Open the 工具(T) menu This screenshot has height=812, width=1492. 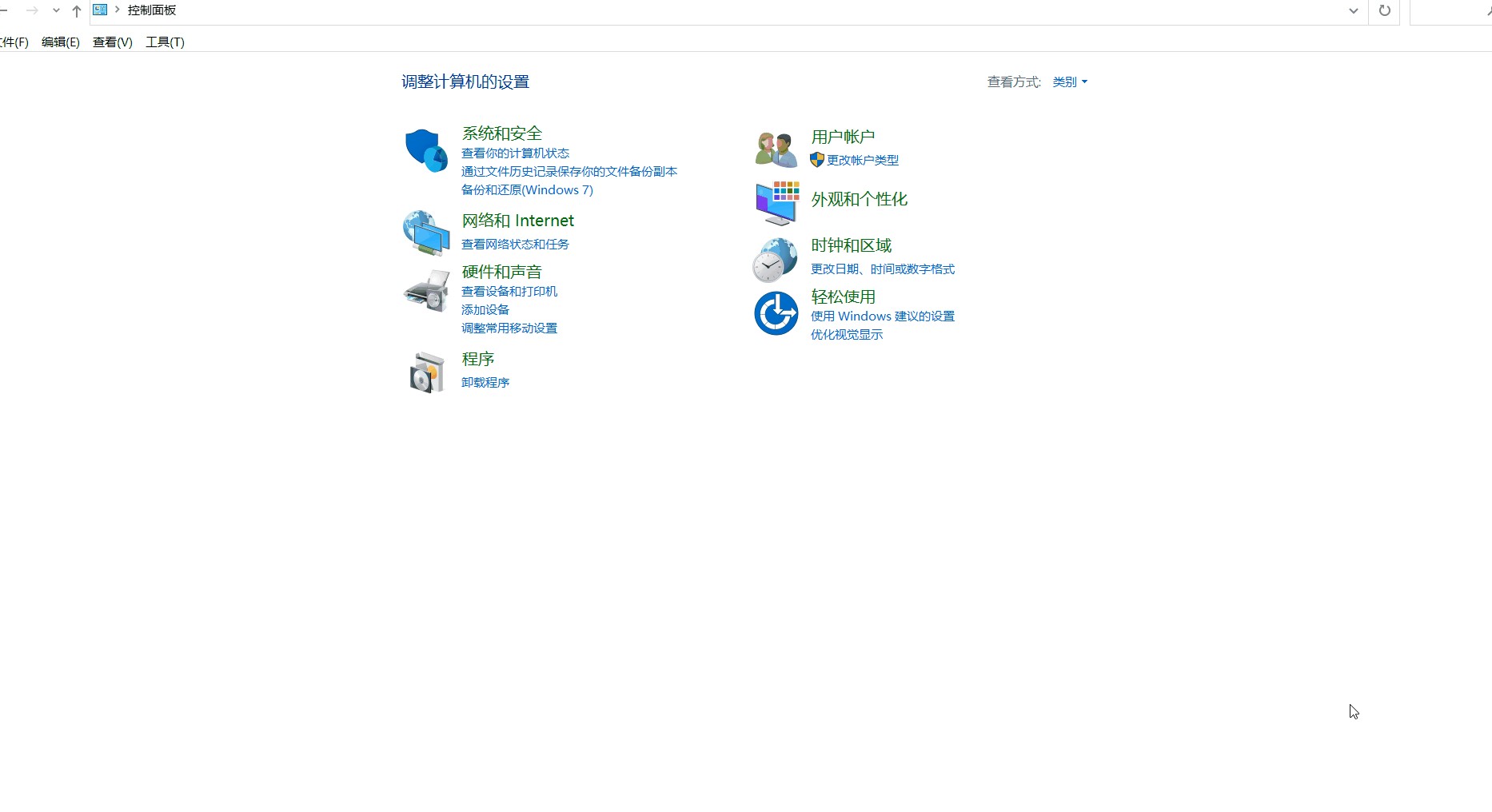point(165,42)
